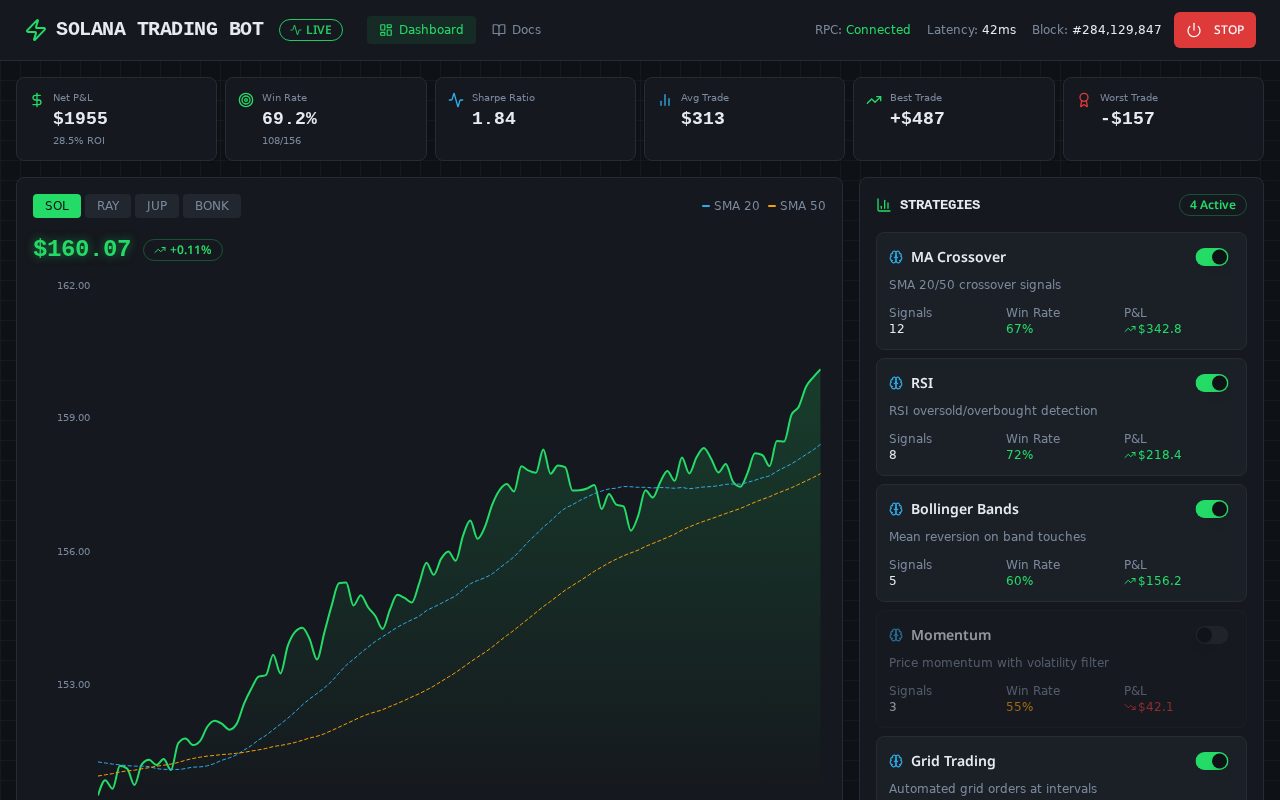The width and height of the screenshot is (1280, 800).
Task: Click the RSI P&L up-arrow icon
Action: click(1130, 455)
